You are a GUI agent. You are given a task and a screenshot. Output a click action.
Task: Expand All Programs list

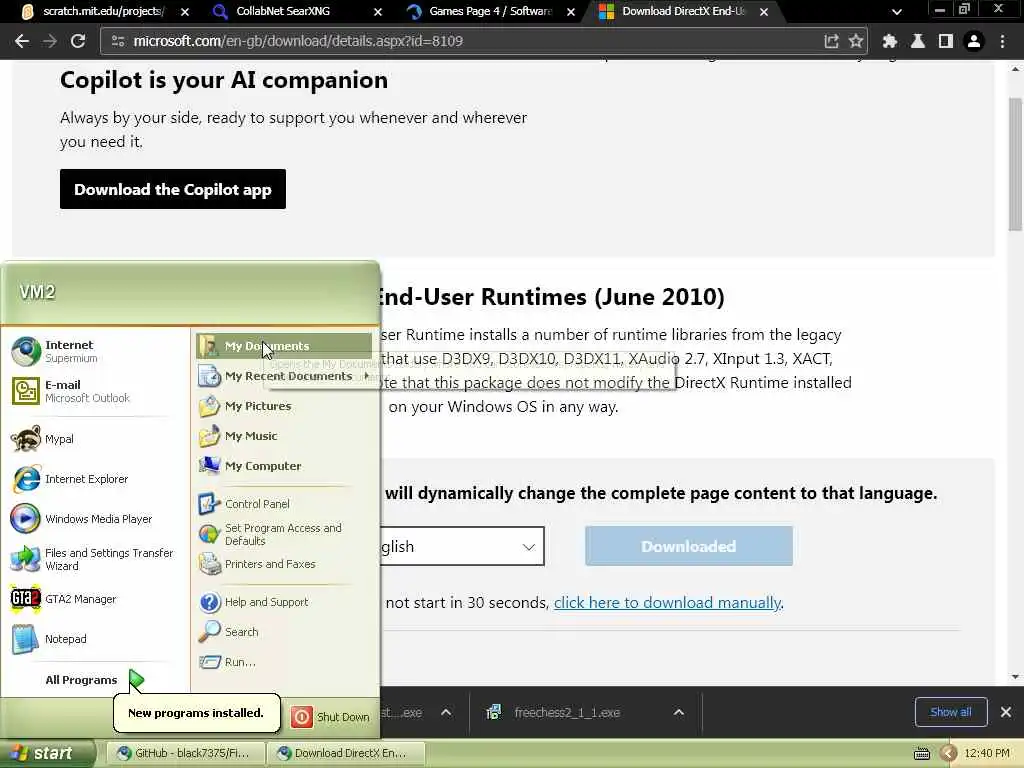pos(94,680)
